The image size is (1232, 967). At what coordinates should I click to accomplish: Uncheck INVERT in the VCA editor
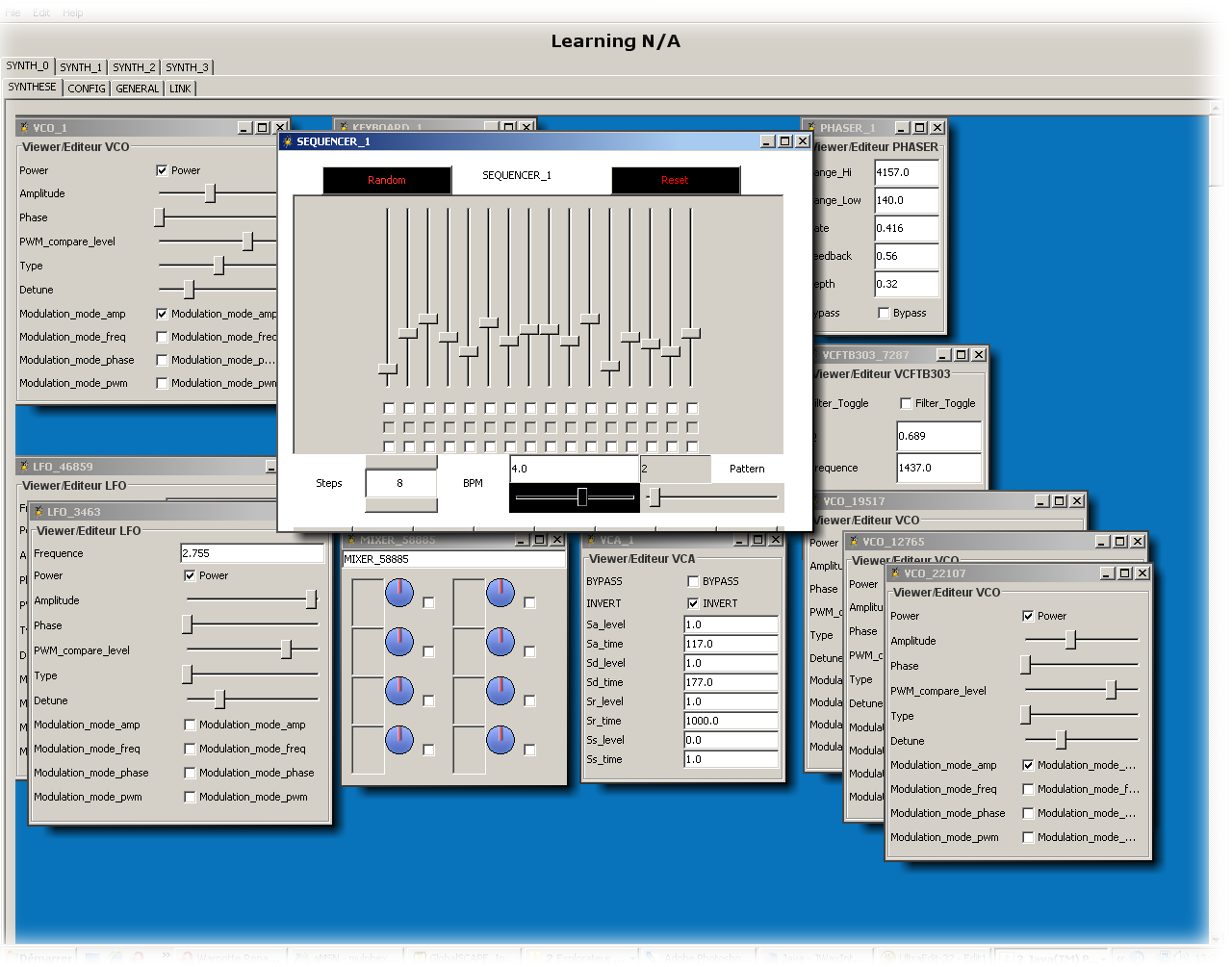click(x=692, y=603)
